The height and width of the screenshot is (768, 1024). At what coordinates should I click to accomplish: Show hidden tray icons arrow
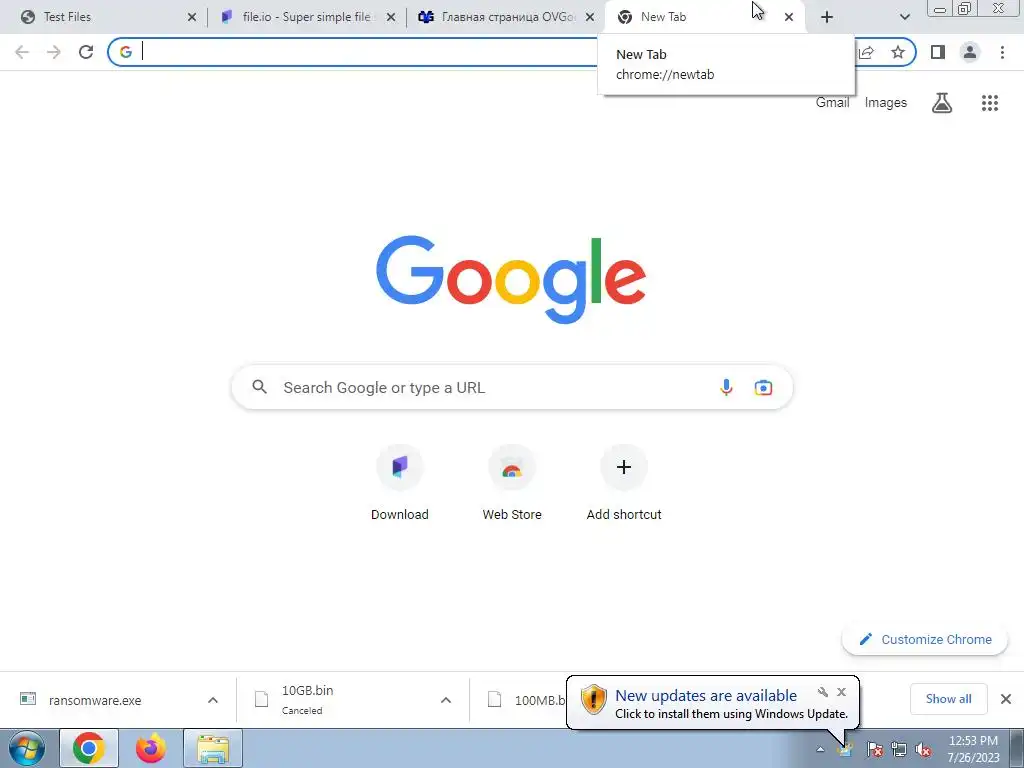tap(820, 750)
